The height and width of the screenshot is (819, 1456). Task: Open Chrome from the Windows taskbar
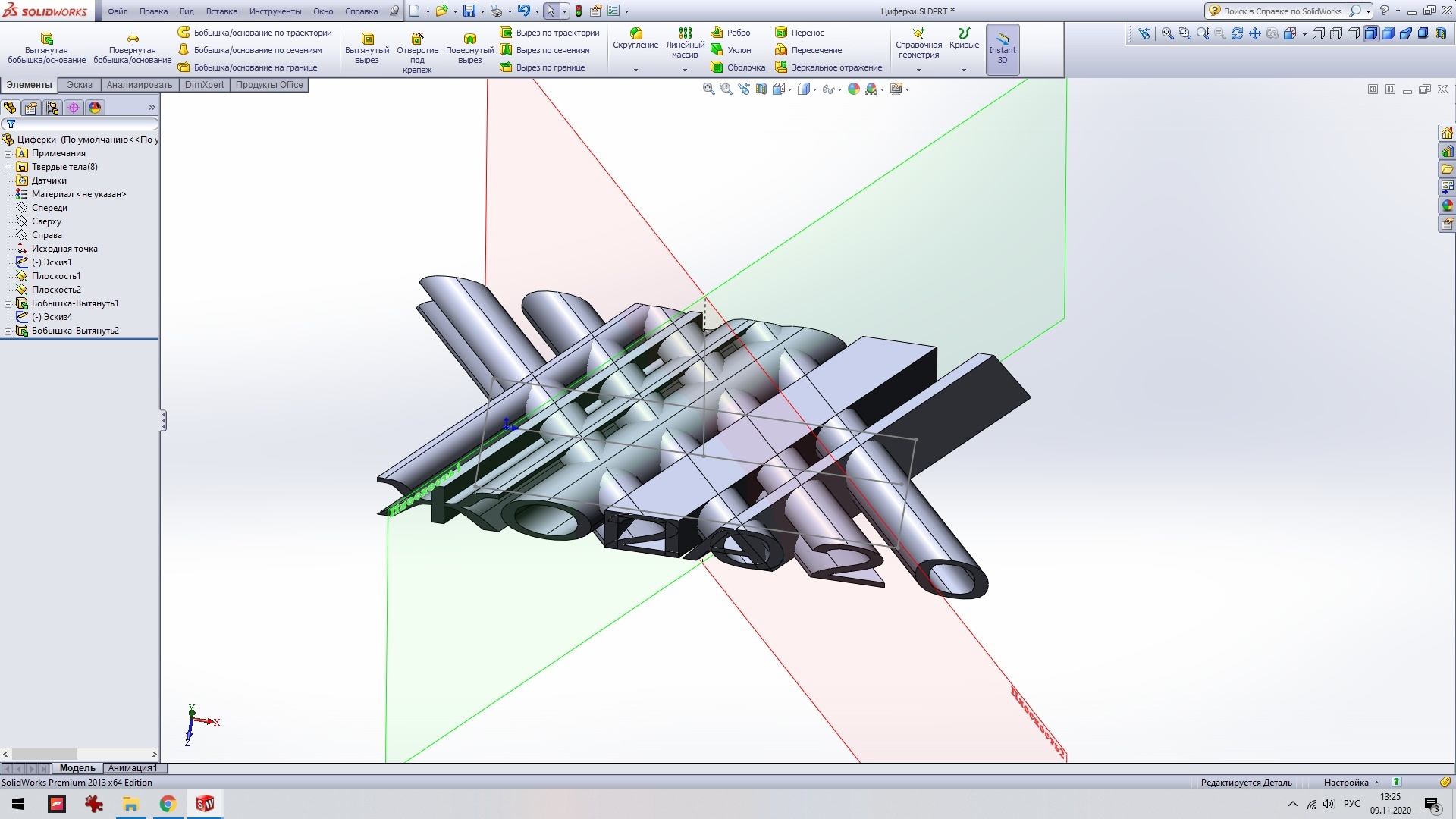[168, 804]
